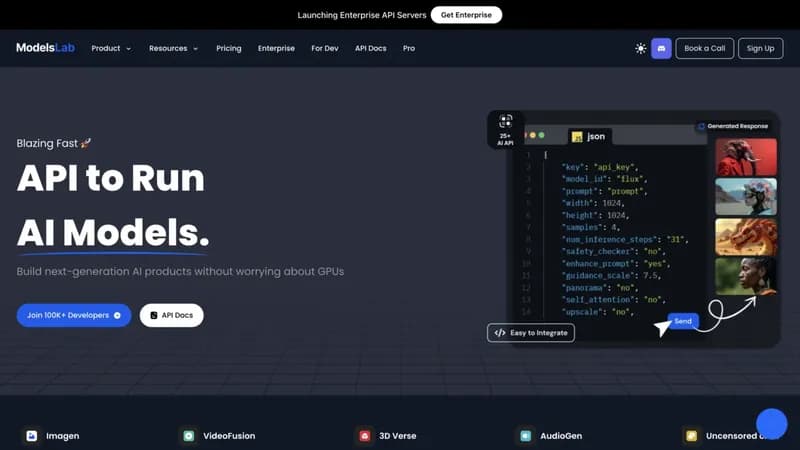Click Join 100K+ Developers button
The height and width of the screenshot is (450, 800).
click(x=74, y=315)
